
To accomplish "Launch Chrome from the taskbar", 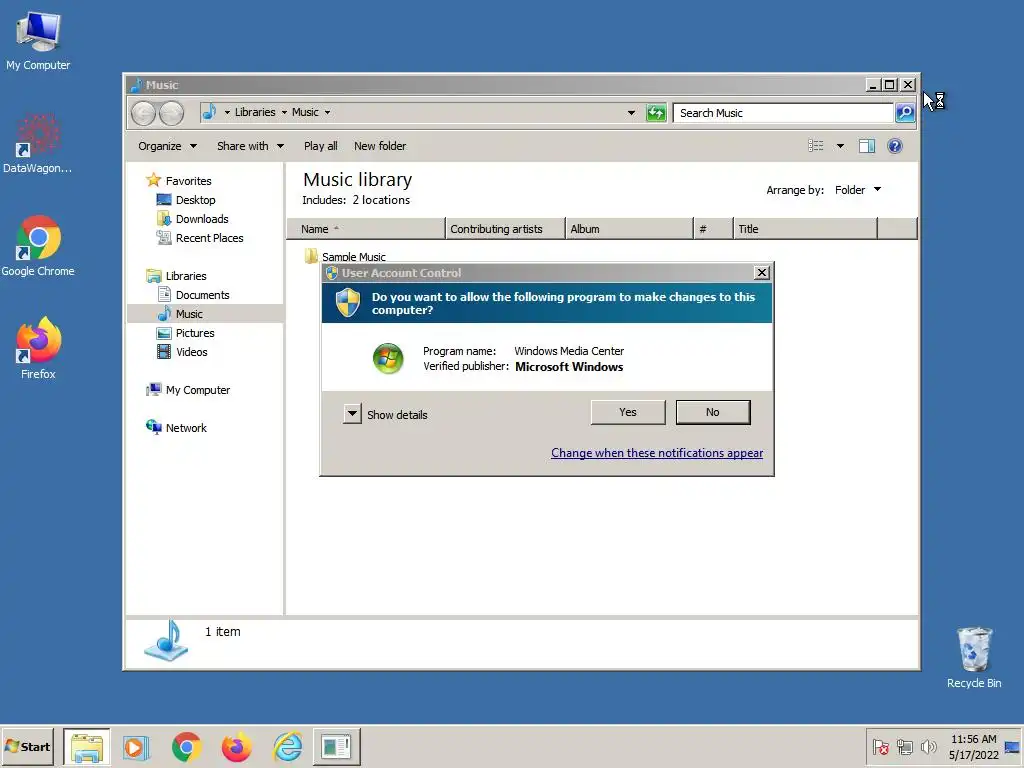I will coord(186,746).
